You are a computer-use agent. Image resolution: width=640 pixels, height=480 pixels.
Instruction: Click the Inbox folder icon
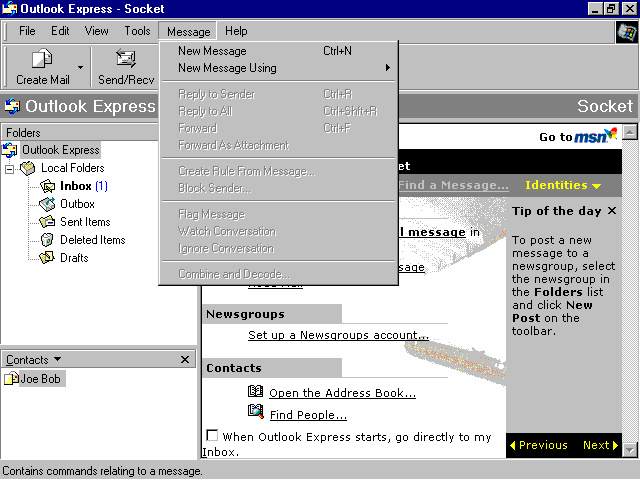47,186
